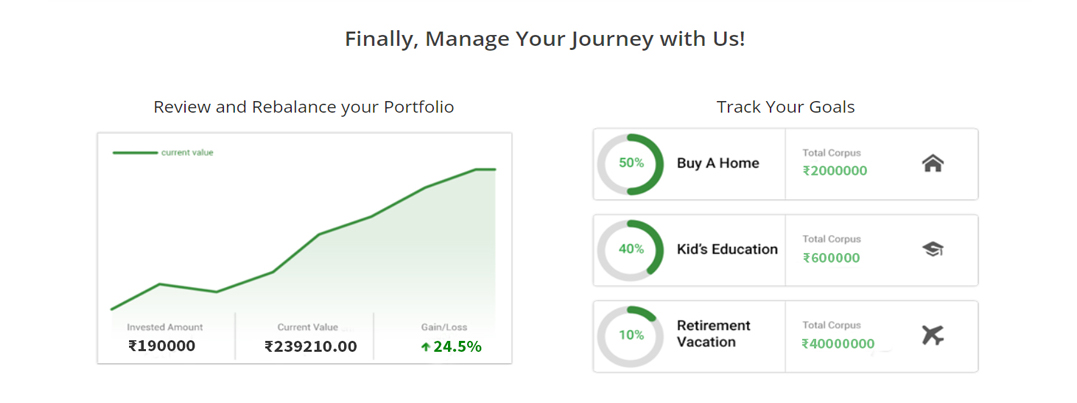Click the ₹600000 total corpus amount

(831, 258)
